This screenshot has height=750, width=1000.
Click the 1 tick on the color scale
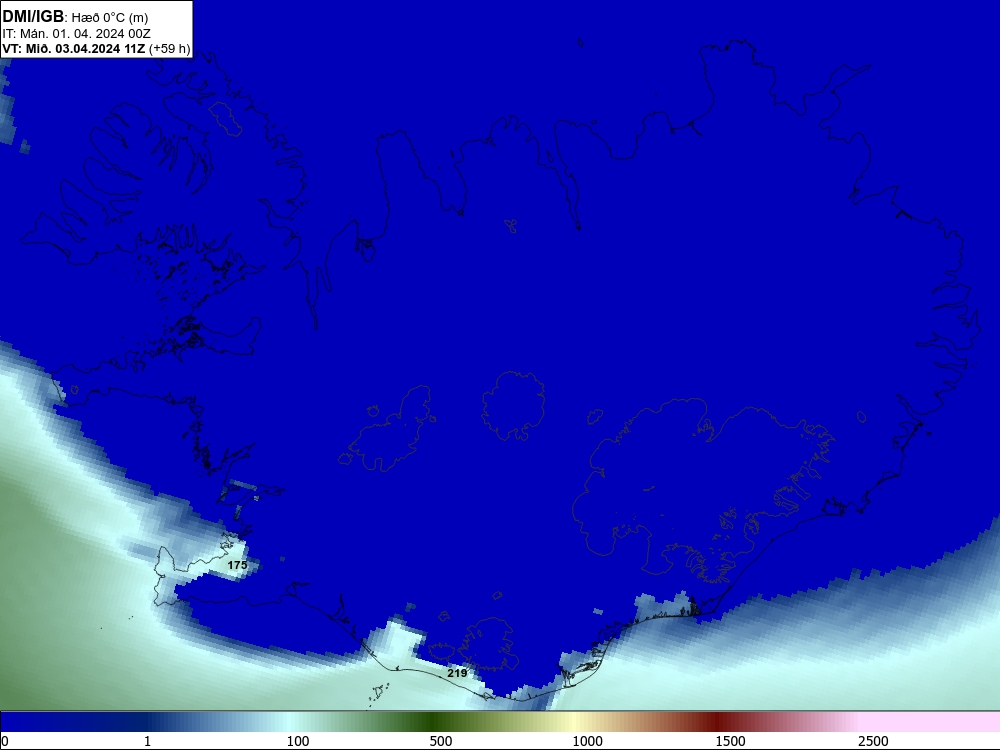click(x=147, y=741)
